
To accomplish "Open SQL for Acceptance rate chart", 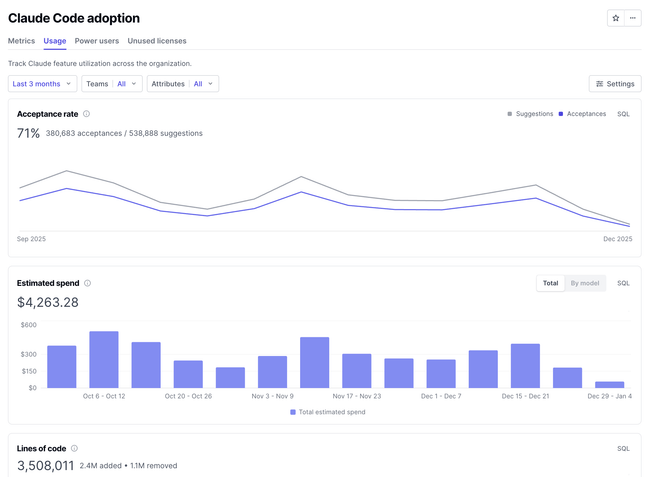I will pyautogui.click(x=623, y=114).
